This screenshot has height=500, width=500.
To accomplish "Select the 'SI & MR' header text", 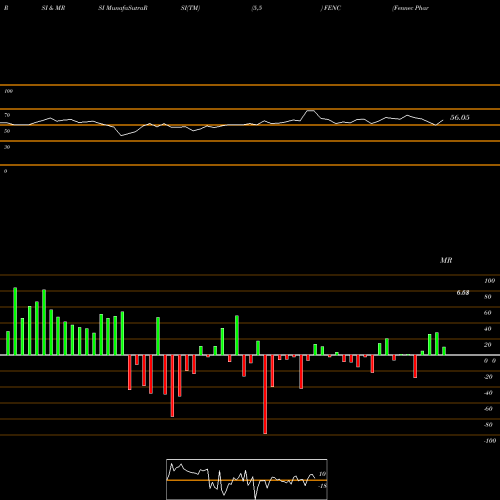I will point(53,8).
